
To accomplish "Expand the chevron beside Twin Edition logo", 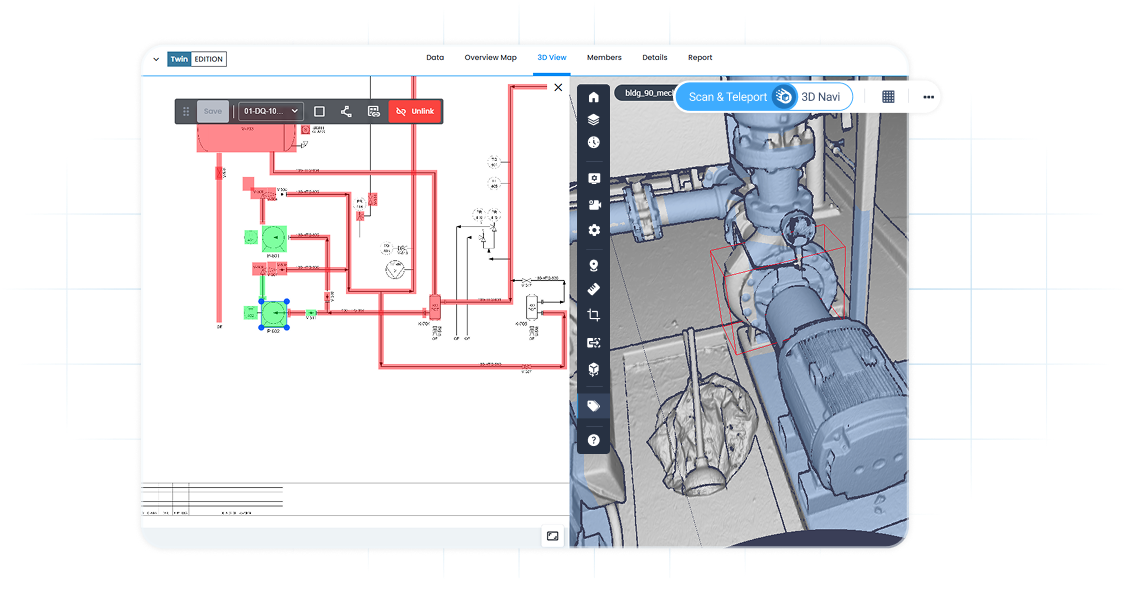I will click(x=156, y=60).
